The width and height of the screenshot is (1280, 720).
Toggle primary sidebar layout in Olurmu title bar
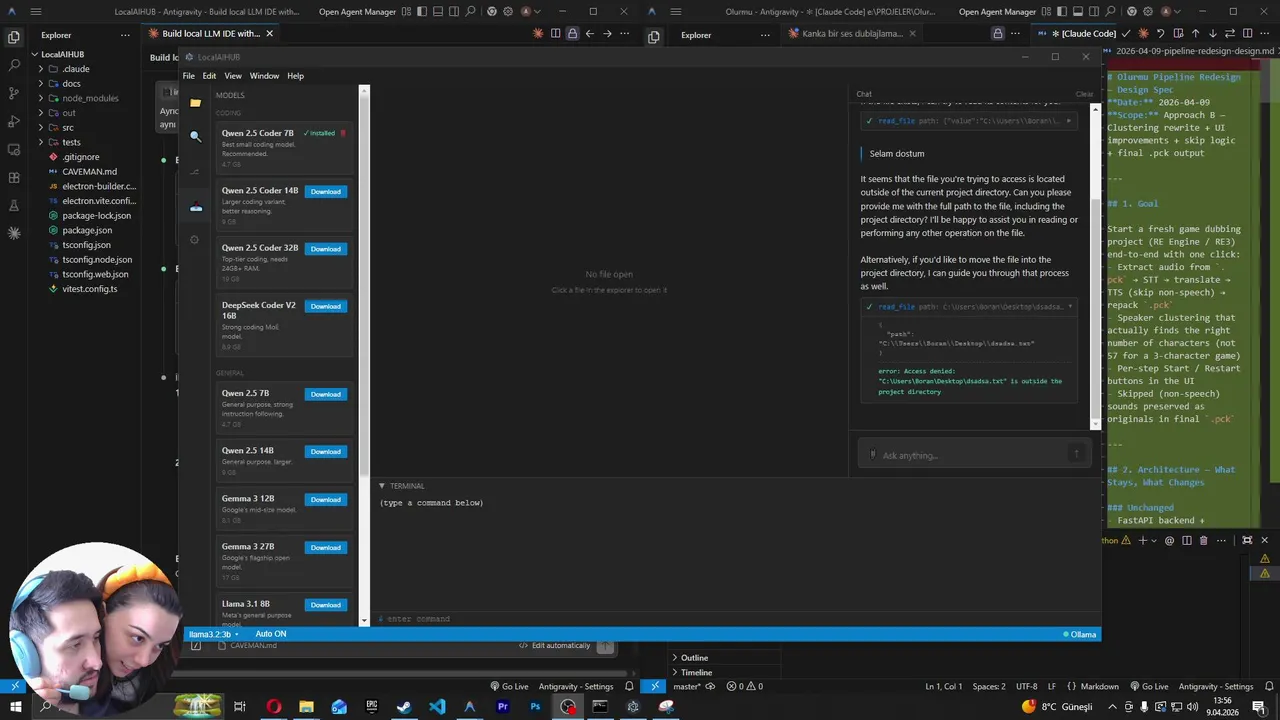(x=1062, y=12)
